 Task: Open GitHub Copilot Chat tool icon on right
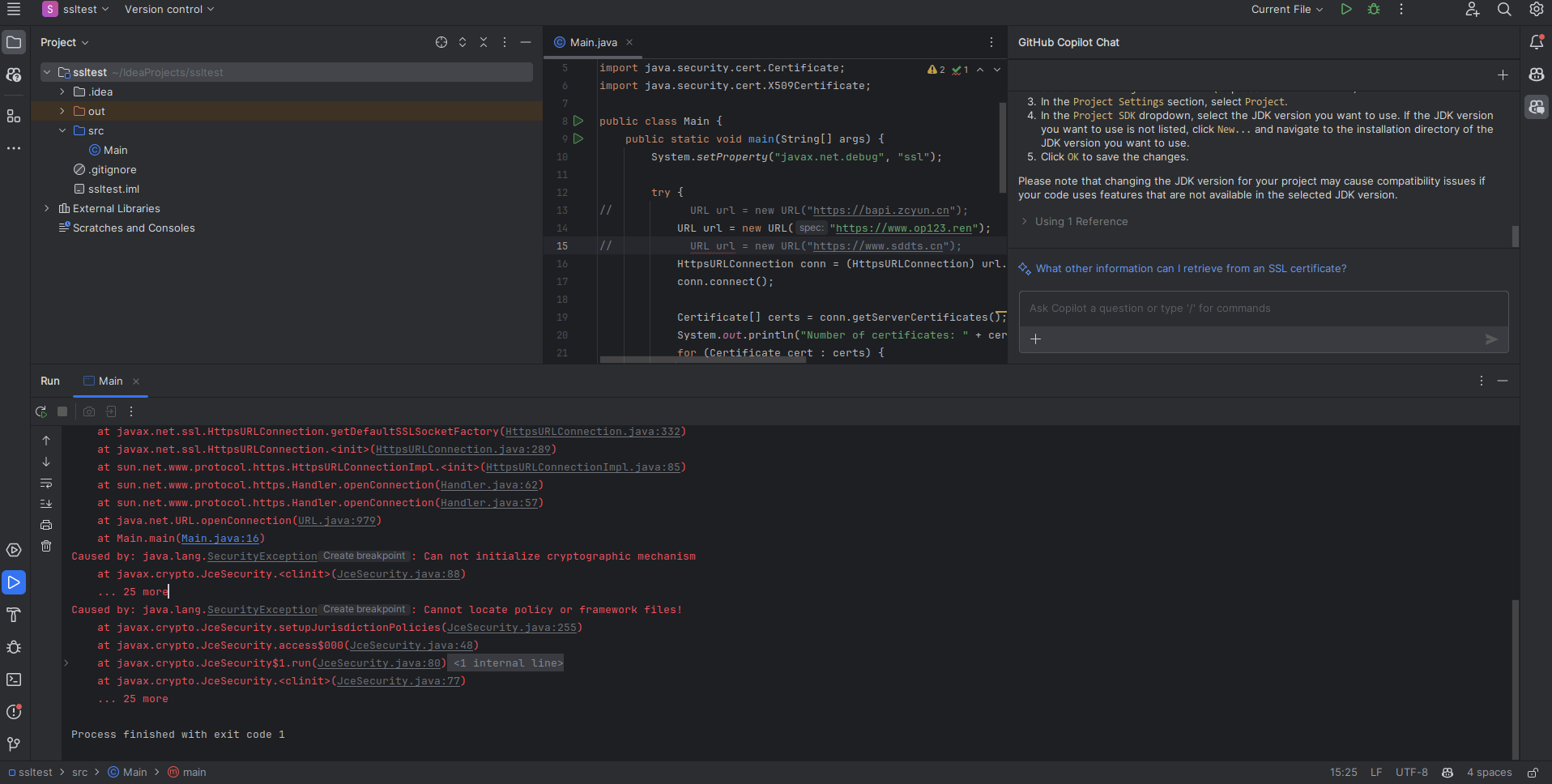tap(1537, 107)
